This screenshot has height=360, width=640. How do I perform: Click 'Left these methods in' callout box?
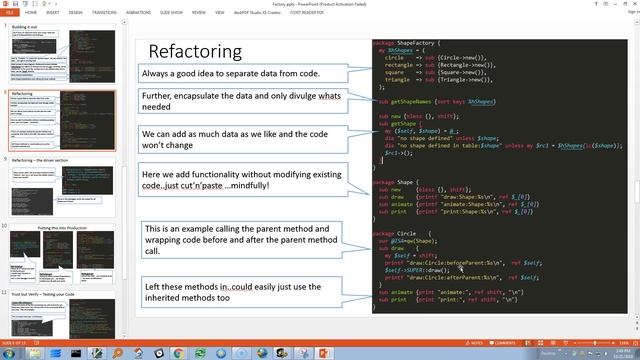click(x=242, y=292)
